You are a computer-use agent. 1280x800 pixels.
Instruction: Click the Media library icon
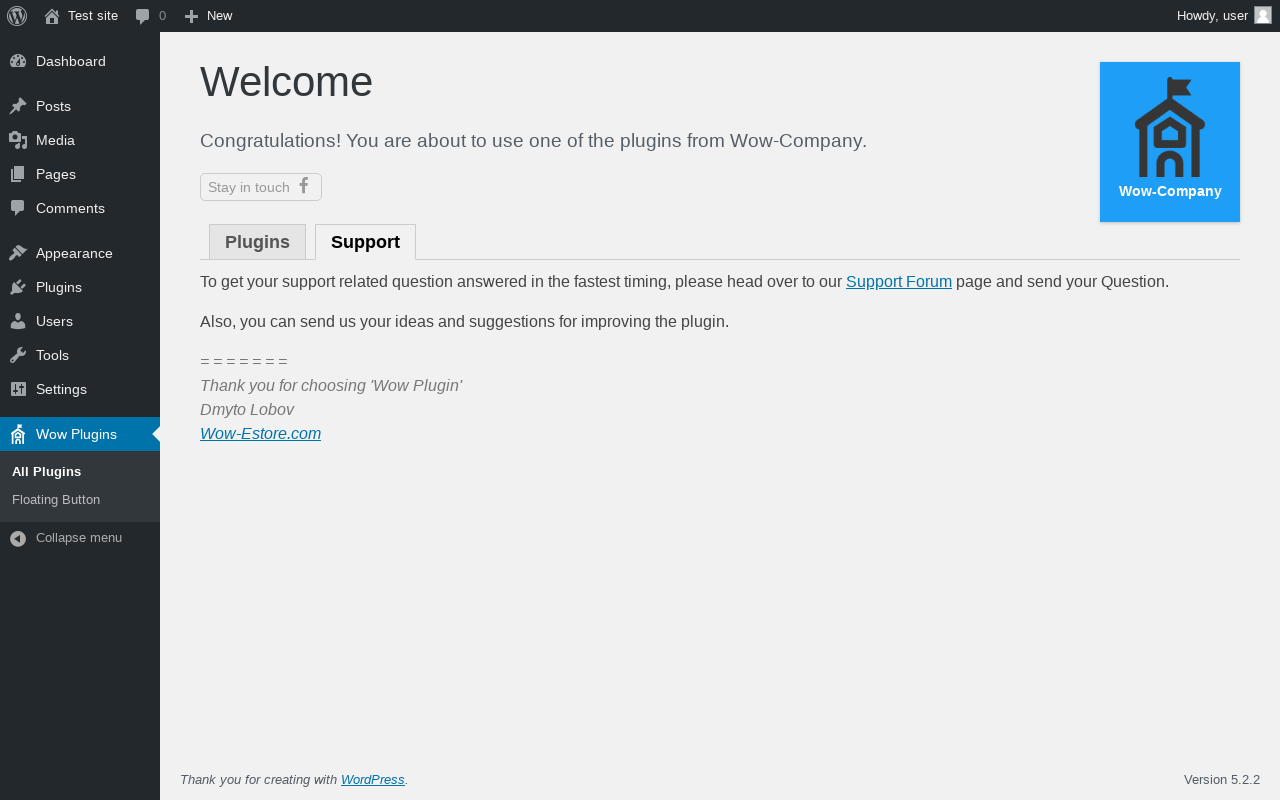[18, 140]
